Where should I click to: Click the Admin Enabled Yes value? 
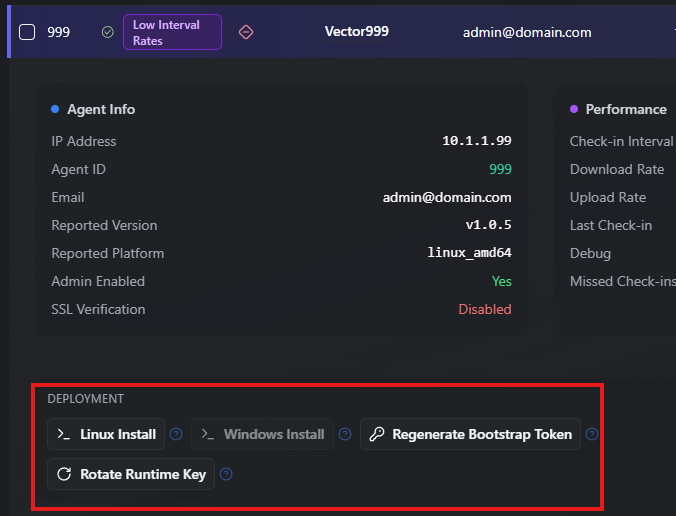[x=502, y=281]
